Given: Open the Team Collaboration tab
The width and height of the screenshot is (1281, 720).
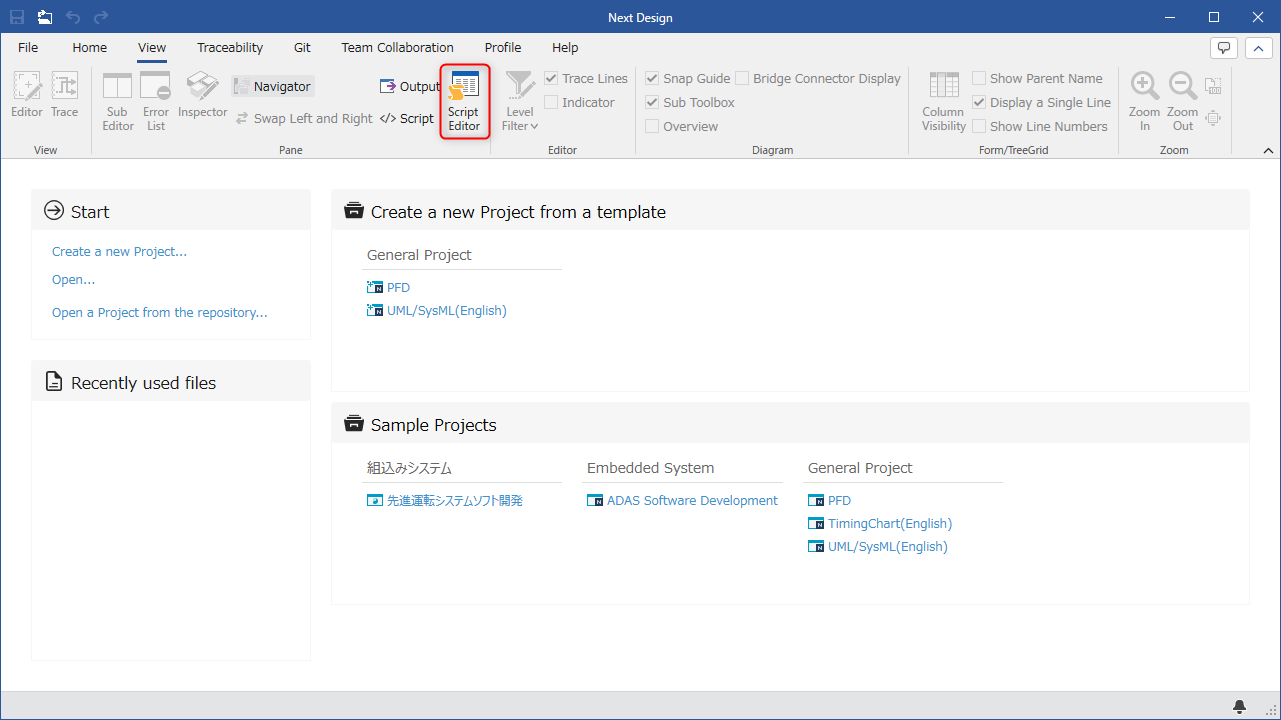Looking at the screenshot, I should pos(397,47).
